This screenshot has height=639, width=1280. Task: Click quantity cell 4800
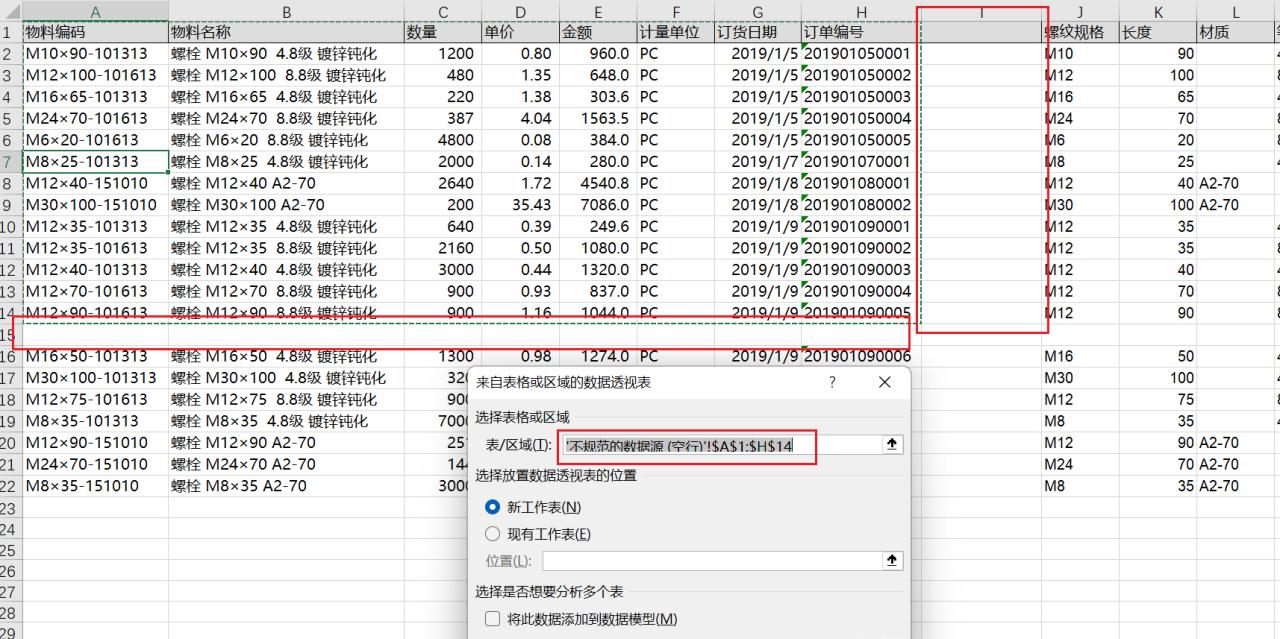(442, 140)
